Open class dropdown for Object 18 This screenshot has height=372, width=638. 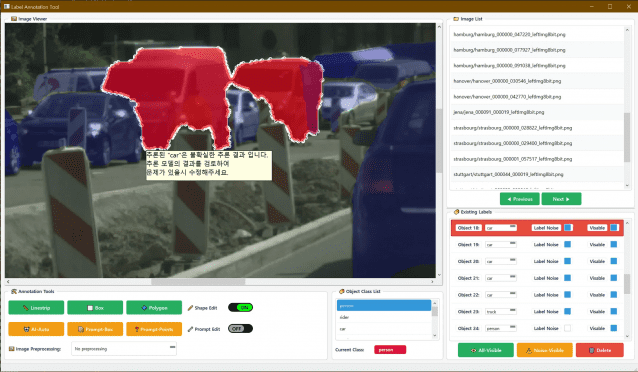coord(501,228)
